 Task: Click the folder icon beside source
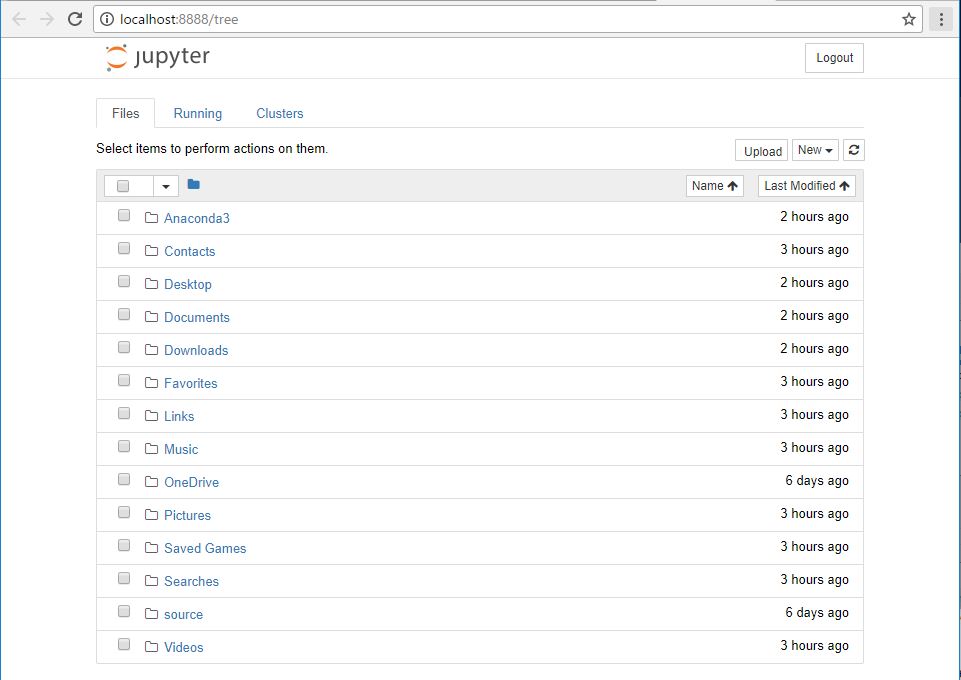tap(151, 614)
